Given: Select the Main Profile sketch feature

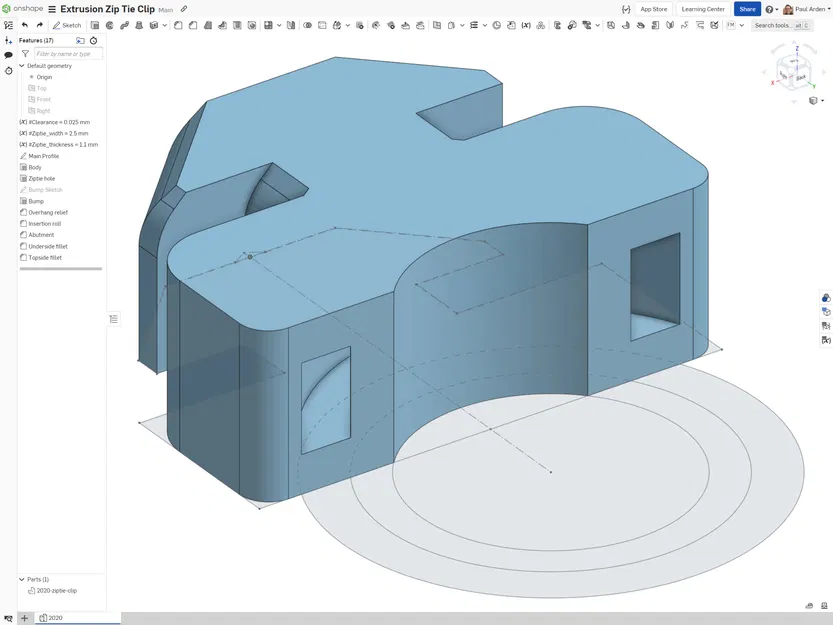Looking at the screenshot, I should click(44, 156).
